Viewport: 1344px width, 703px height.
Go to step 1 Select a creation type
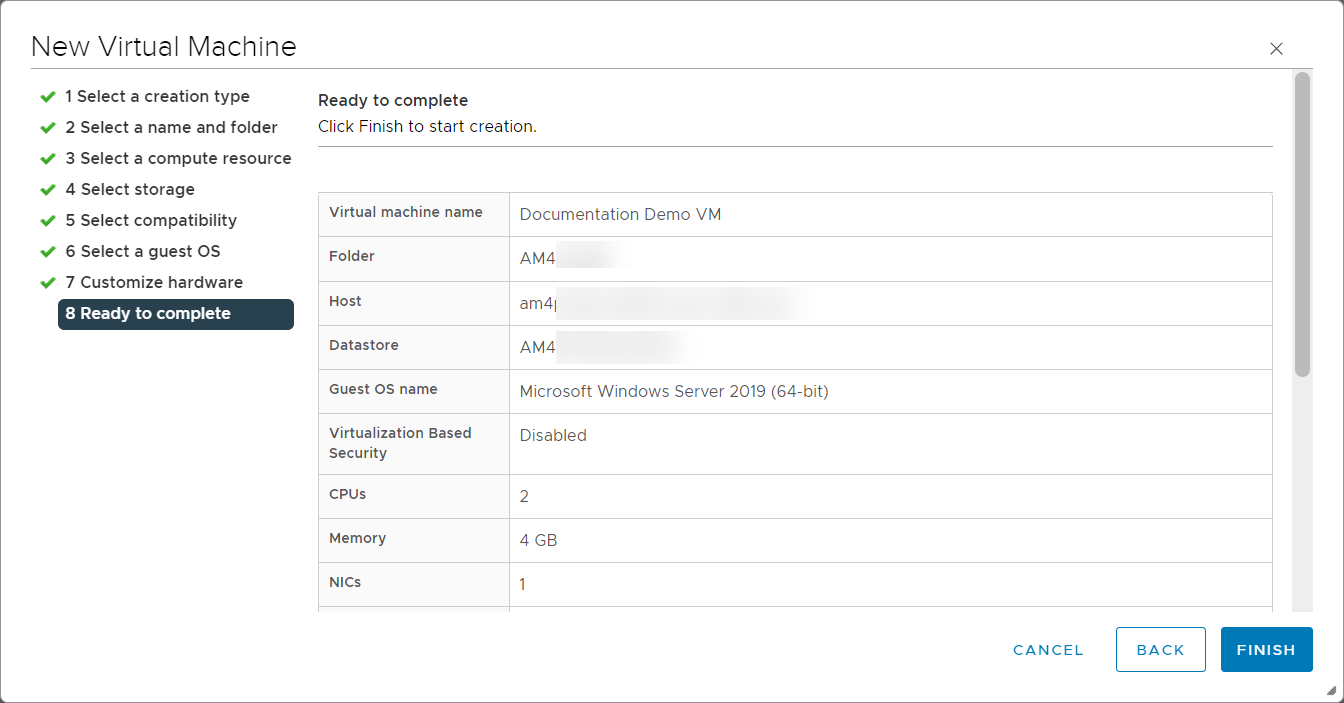point(157,97)
